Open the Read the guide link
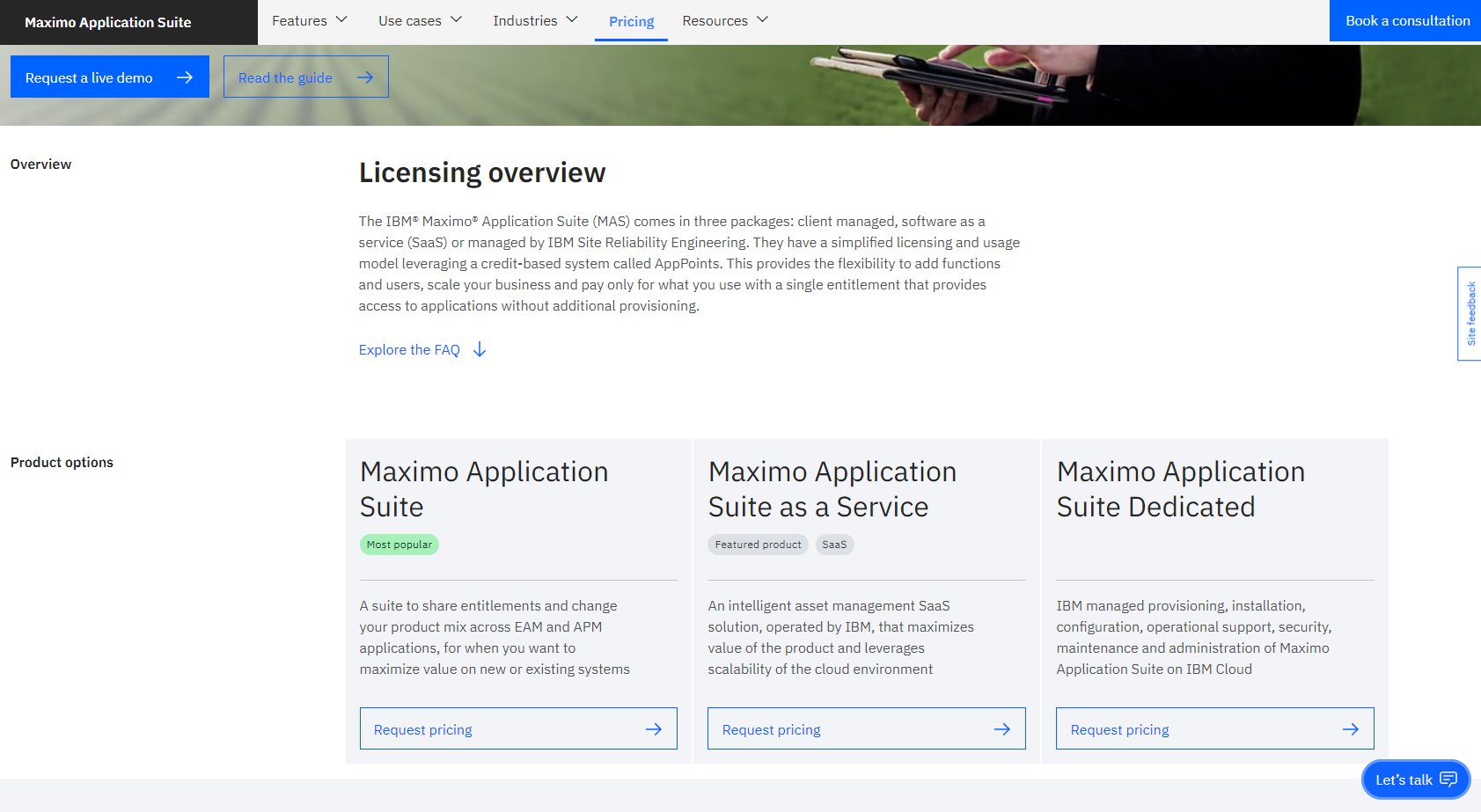Viewport: 1481px width, 812px height. (306, 77)
